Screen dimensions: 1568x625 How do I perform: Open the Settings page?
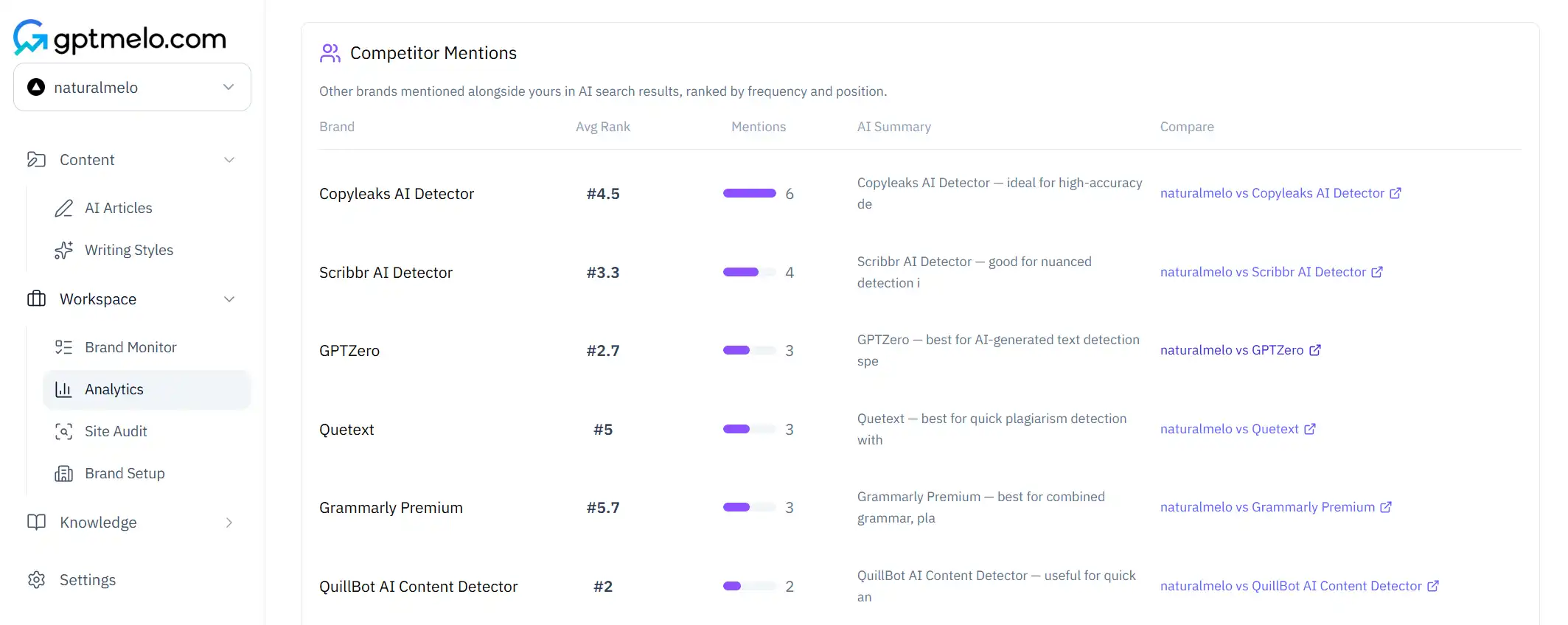(x=88, y=580)
